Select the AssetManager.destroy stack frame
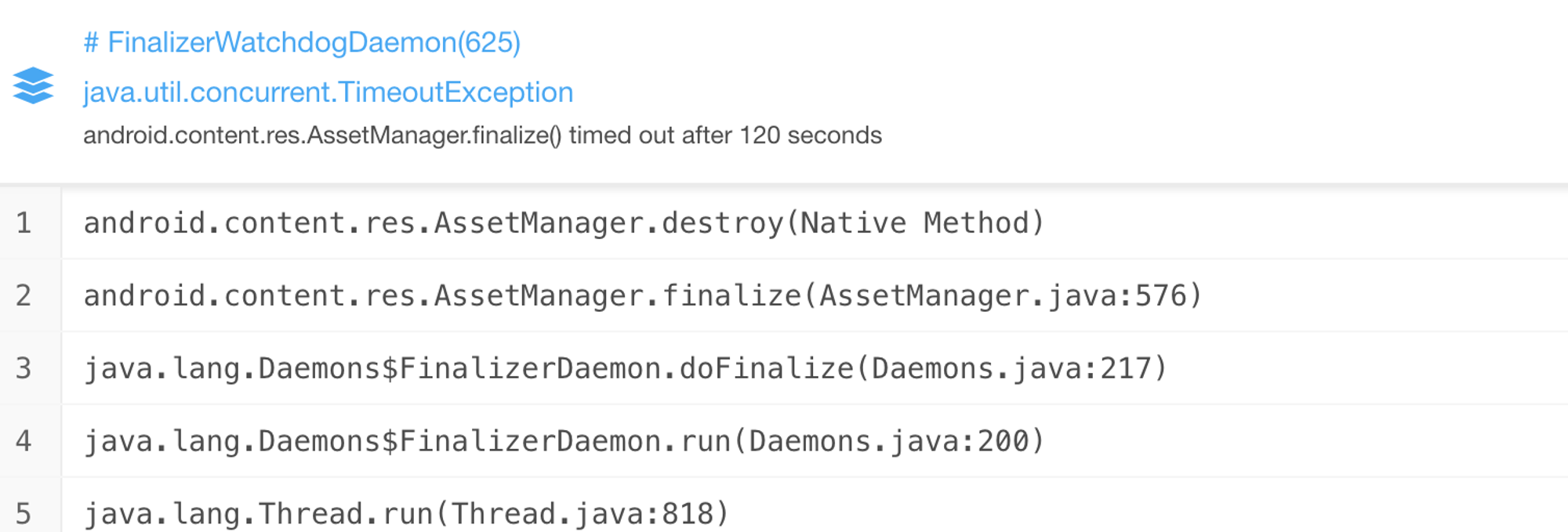The height and width of the screenshot is (532, 1568). 815,223
